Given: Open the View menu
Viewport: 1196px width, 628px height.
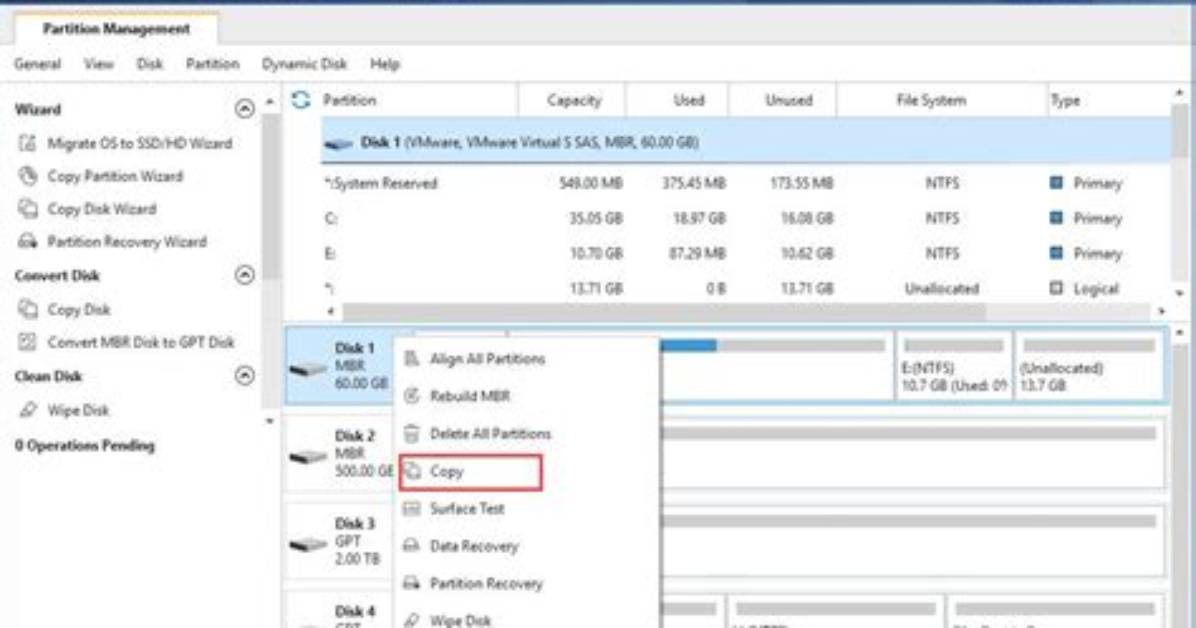Looking at the screenshot, I should (x=98, y=64).
